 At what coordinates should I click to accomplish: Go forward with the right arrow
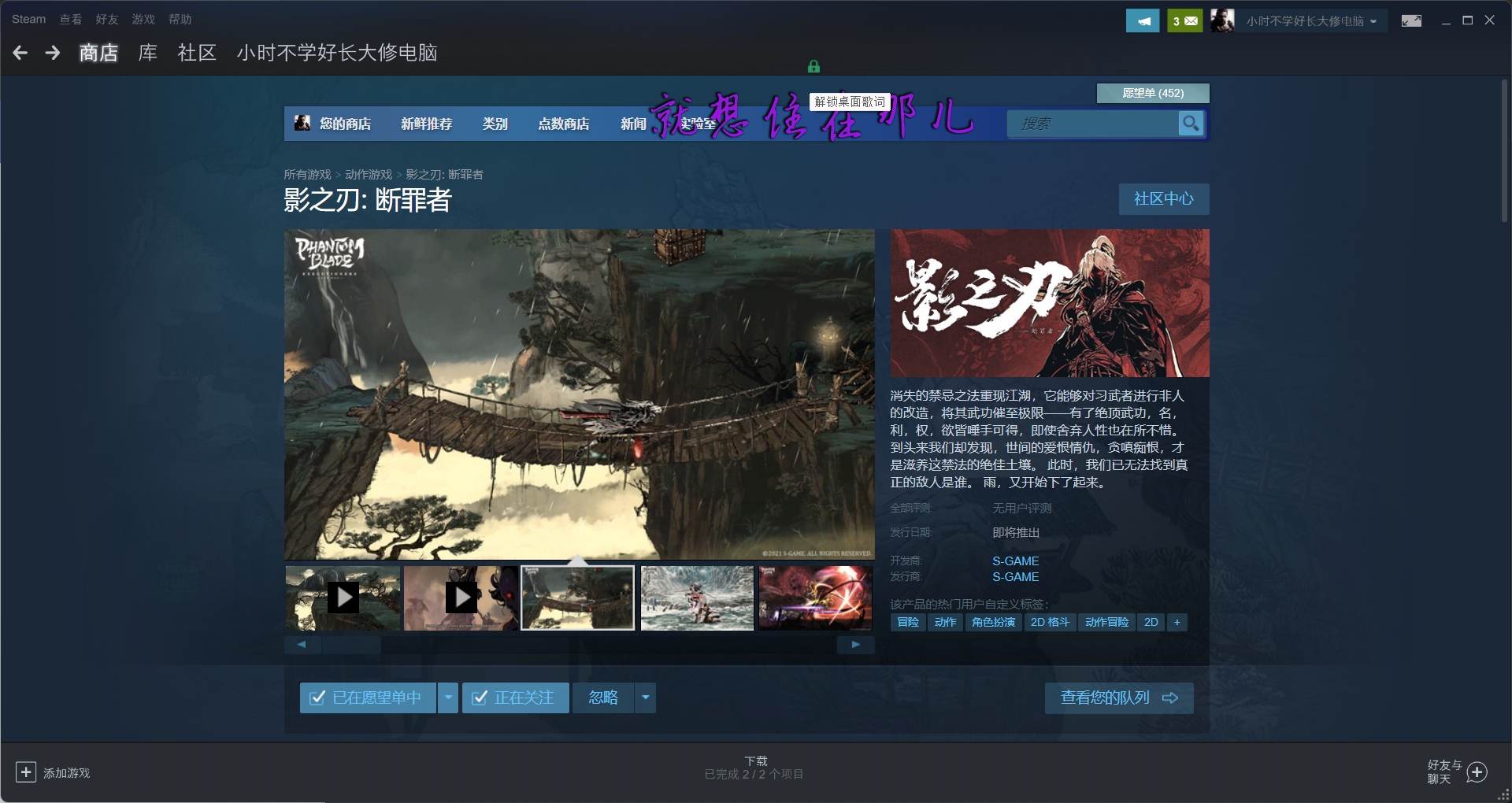pos(53,53)
